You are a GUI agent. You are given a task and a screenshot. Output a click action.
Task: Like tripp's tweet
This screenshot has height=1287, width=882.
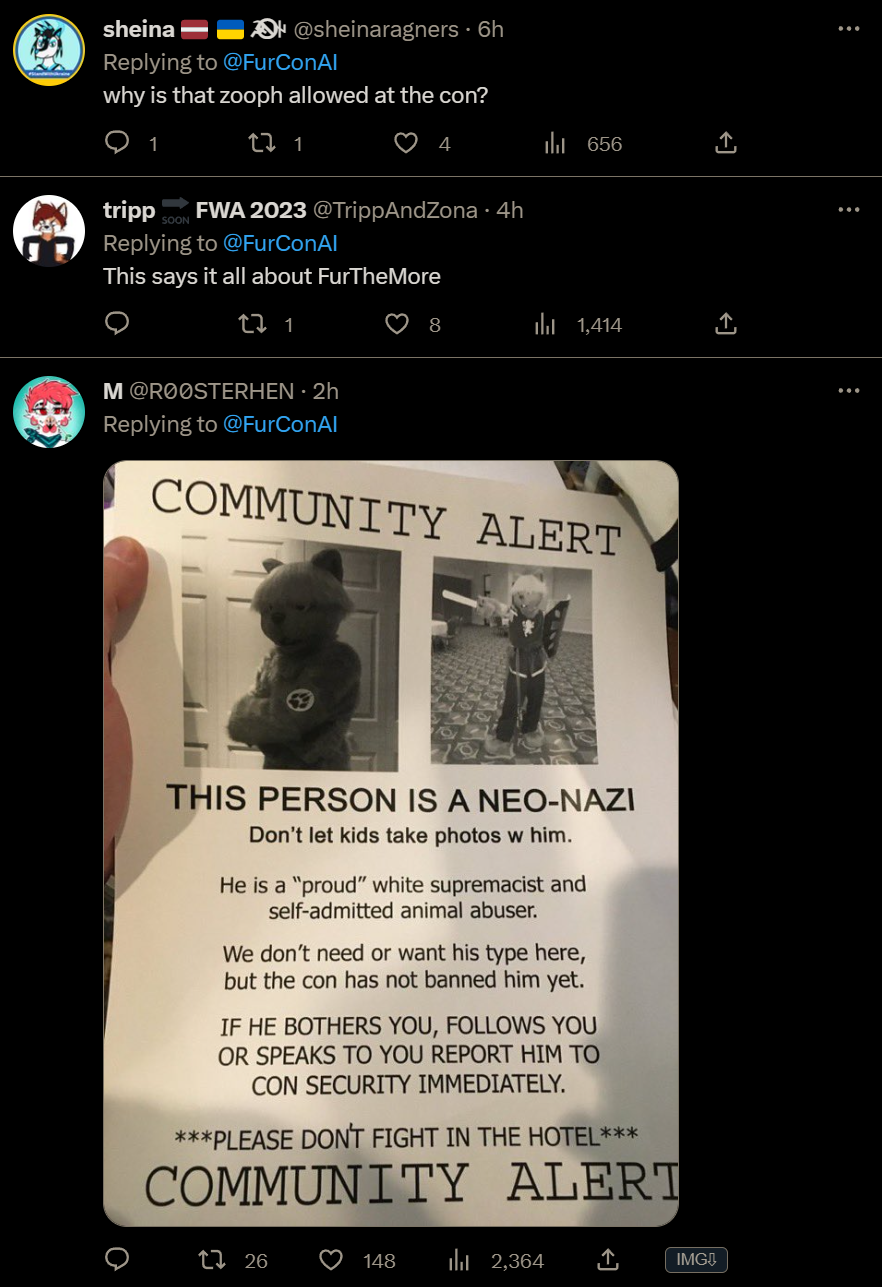click(397, 324)
